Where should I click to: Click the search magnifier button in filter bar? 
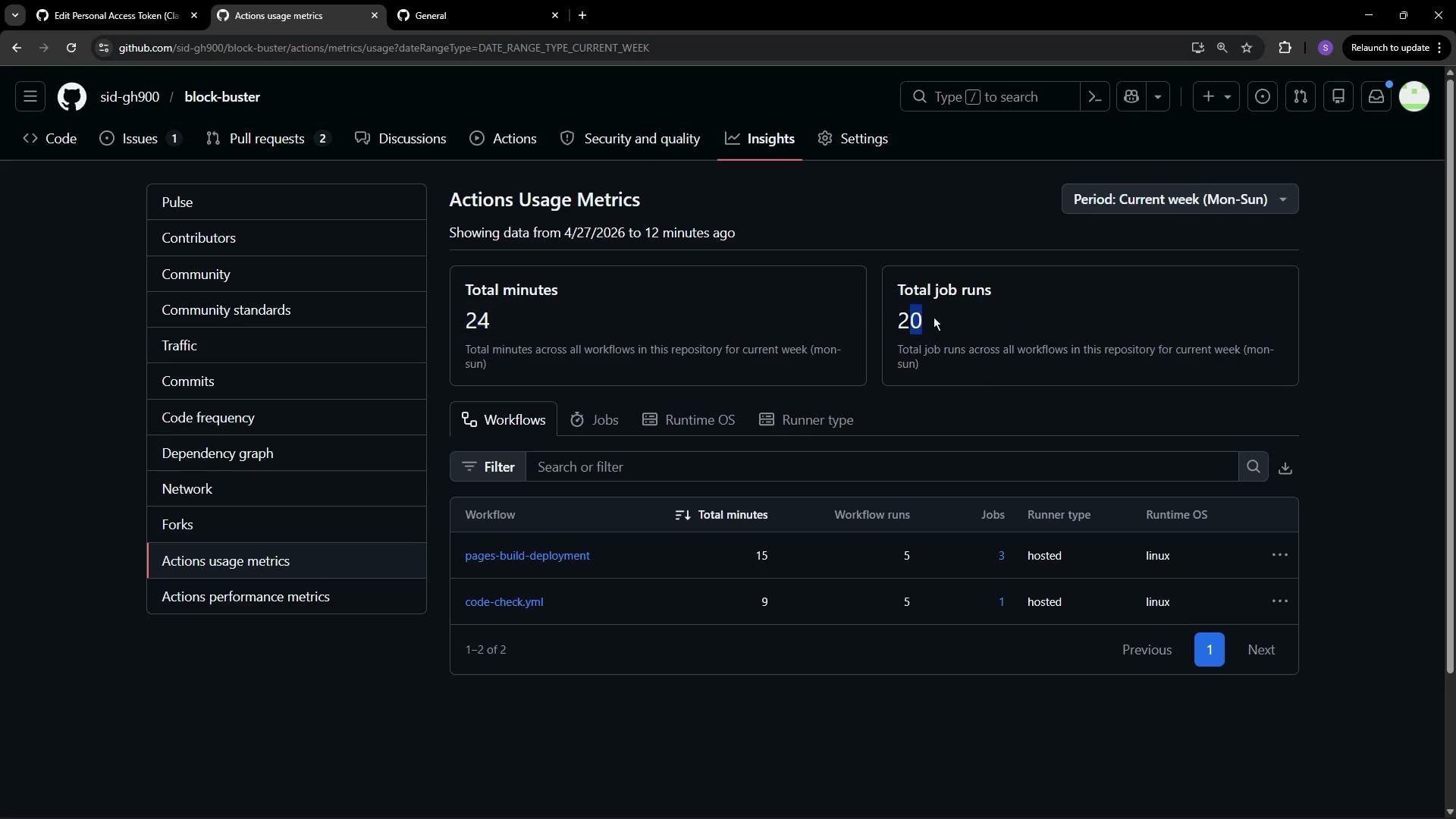tap(1254, 467)
